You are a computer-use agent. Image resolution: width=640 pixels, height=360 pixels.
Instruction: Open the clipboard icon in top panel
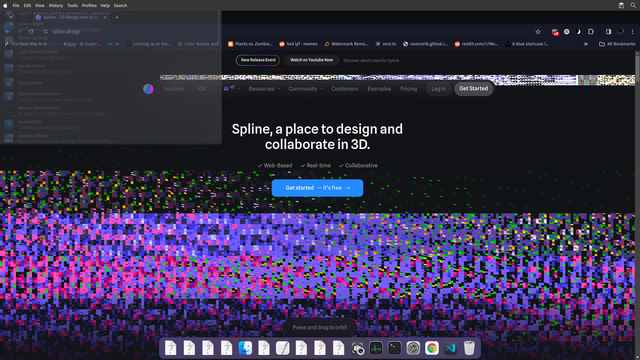point(621,5)
